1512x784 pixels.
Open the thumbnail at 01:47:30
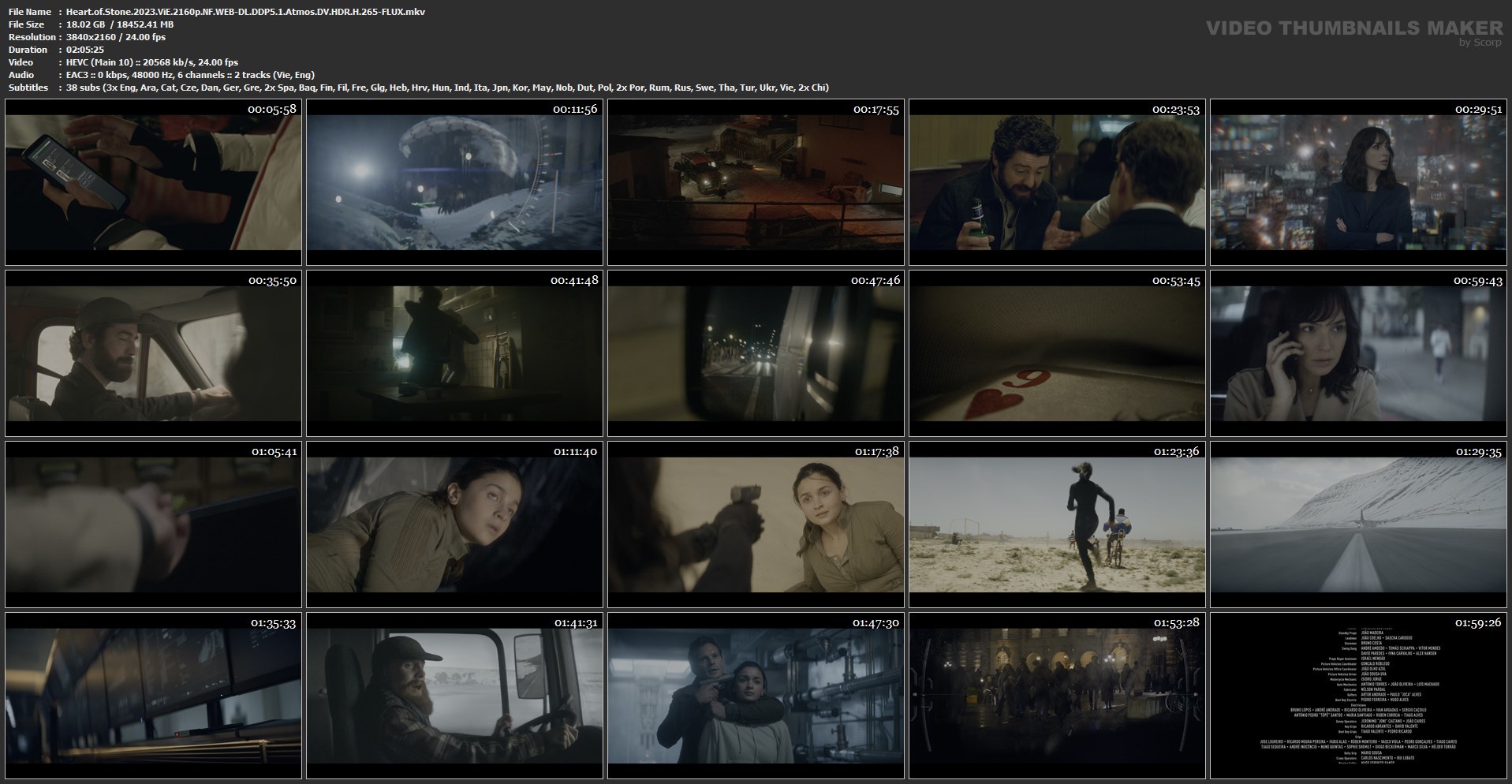[756, 696]
